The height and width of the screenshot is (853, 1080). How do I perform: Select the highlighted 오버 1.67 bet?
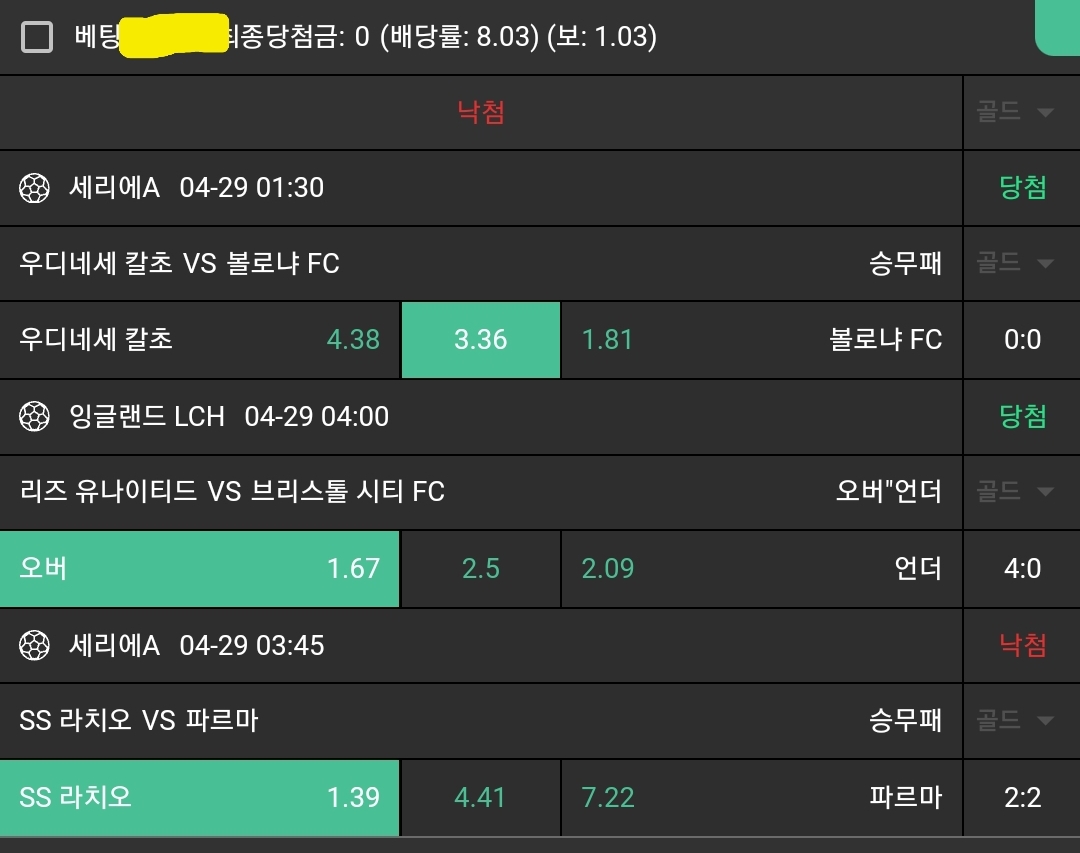(x=200, y=569)
